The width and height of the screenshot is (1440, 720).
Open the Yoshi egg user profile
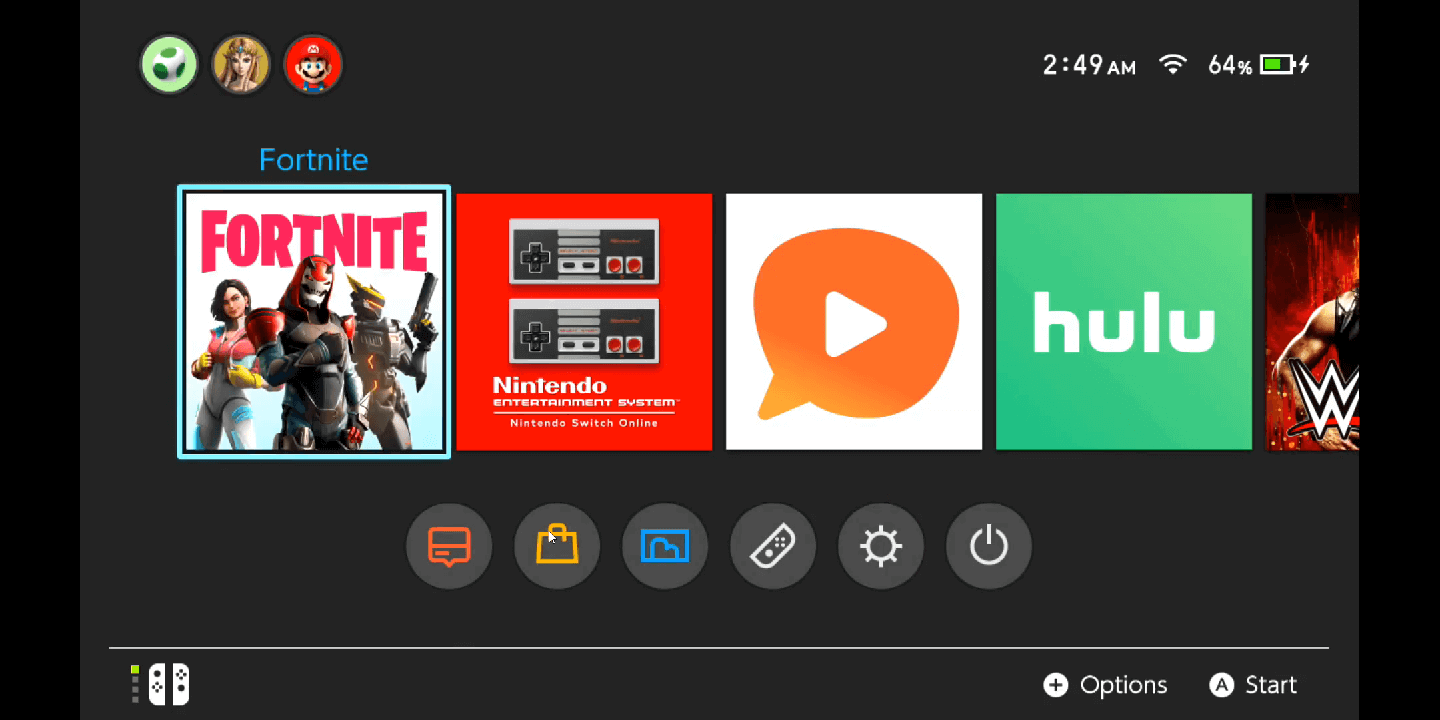click(169, 65)
